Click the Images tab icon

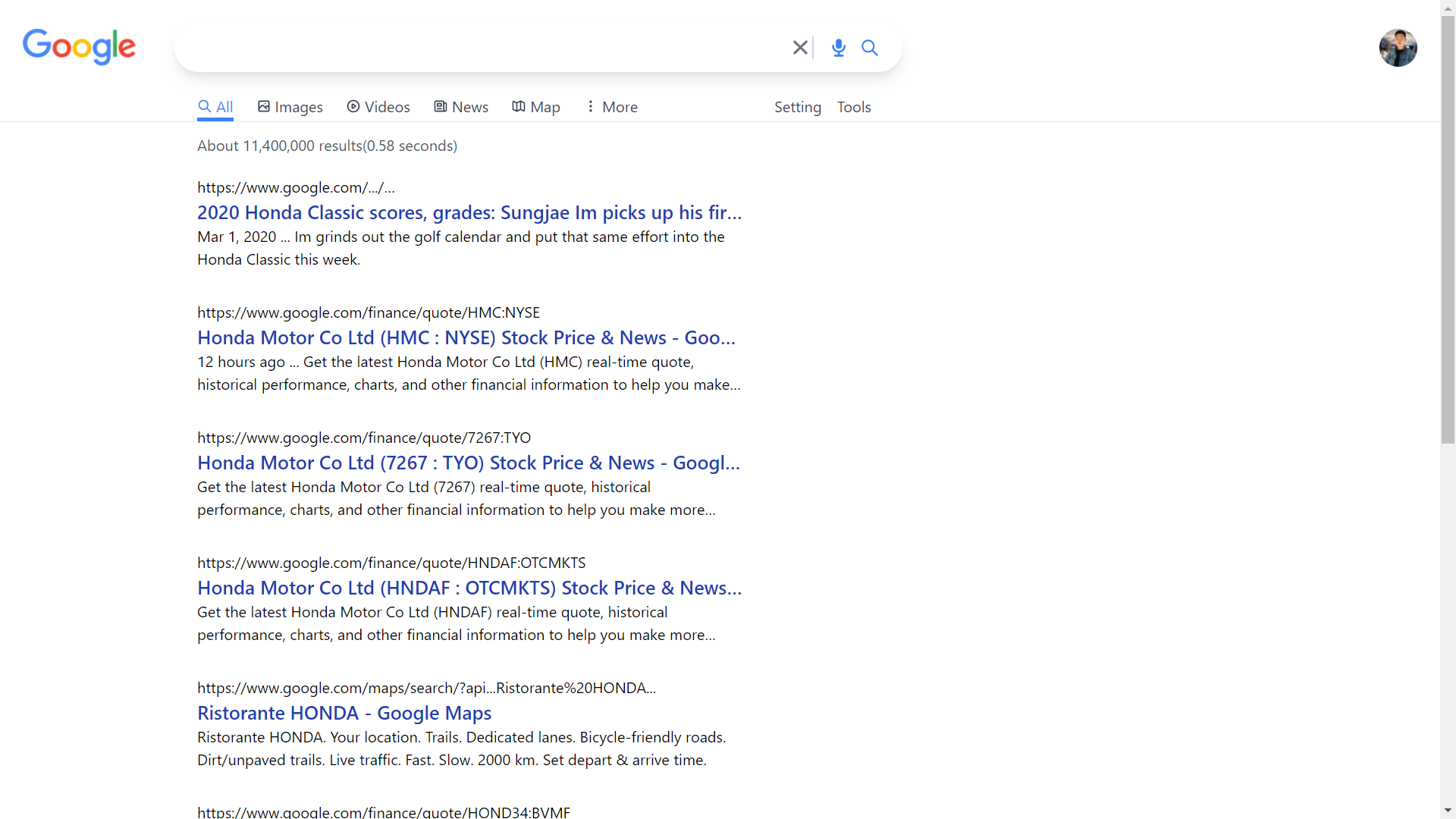pos(264,107)
